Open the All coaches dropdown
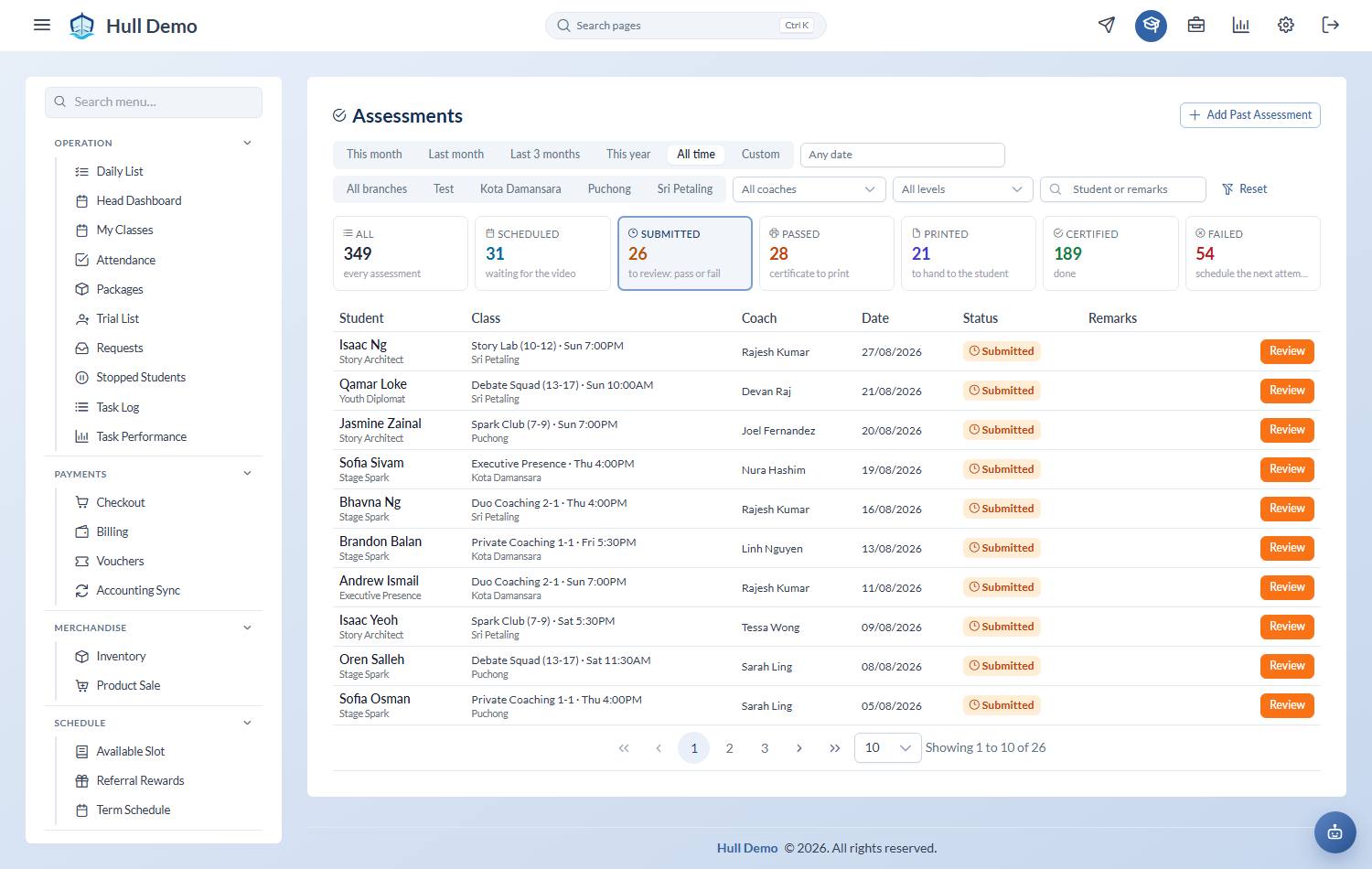This screenshot has width=1372, height=869. [809, 189]
